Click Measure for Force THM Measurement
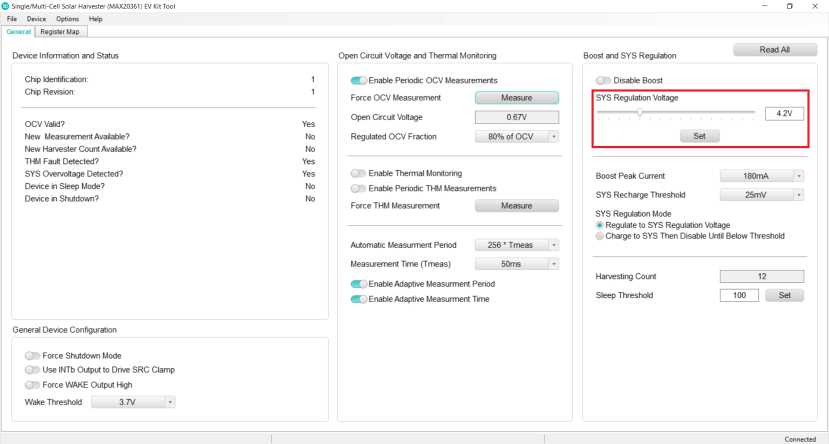The height and width of the screenshot is (444, 829). [x=517, y=206]
